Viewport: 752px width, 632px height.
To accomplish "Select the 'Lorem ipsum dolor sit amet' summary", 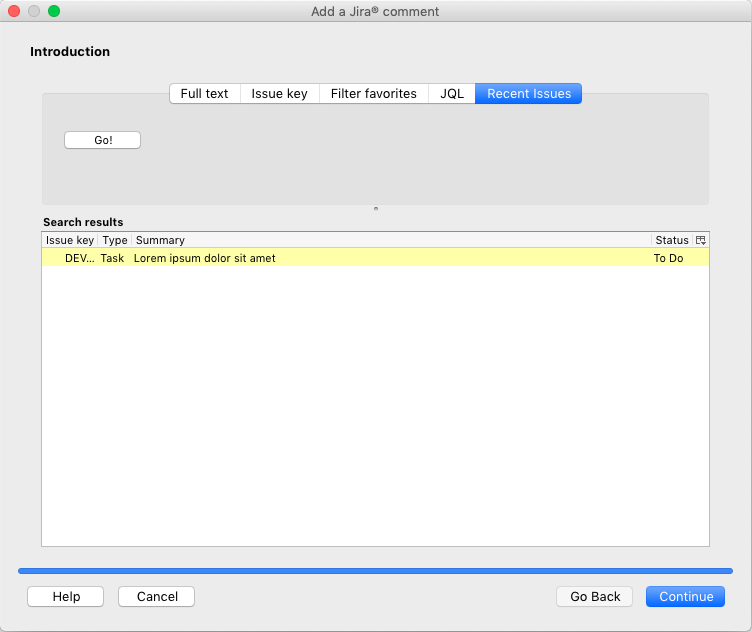I will point(205,258).
